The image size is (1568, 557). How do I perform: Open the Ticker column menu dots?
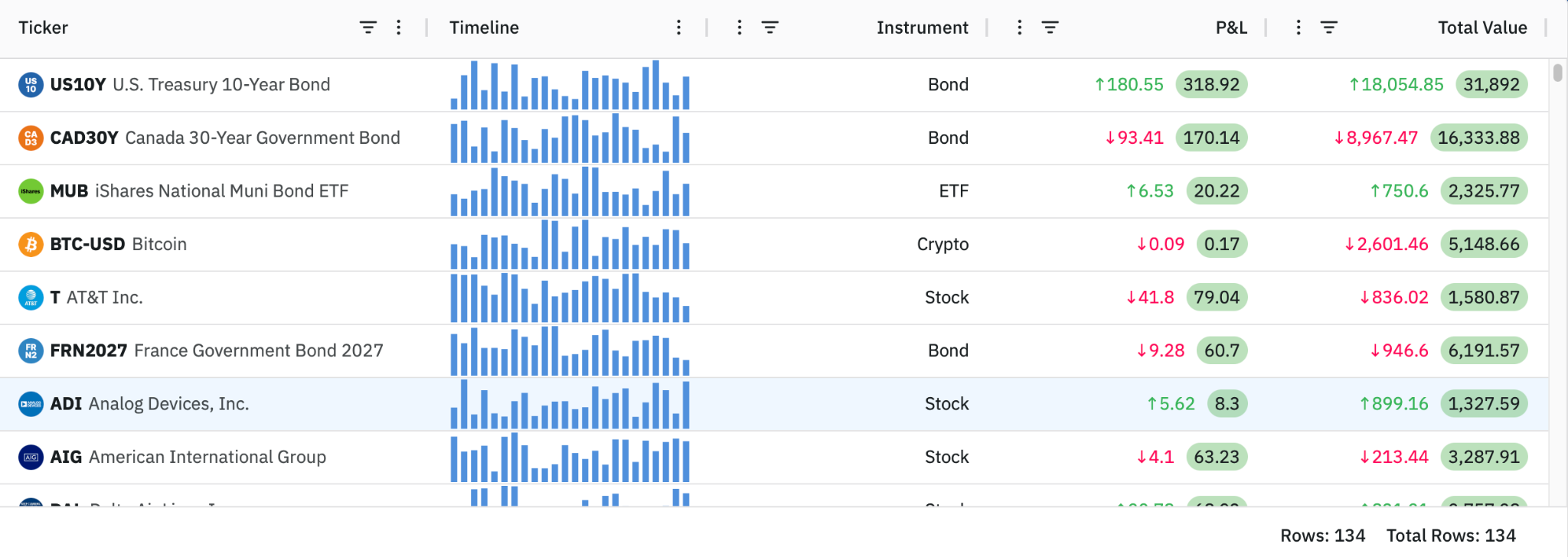[x=399, y=28]
